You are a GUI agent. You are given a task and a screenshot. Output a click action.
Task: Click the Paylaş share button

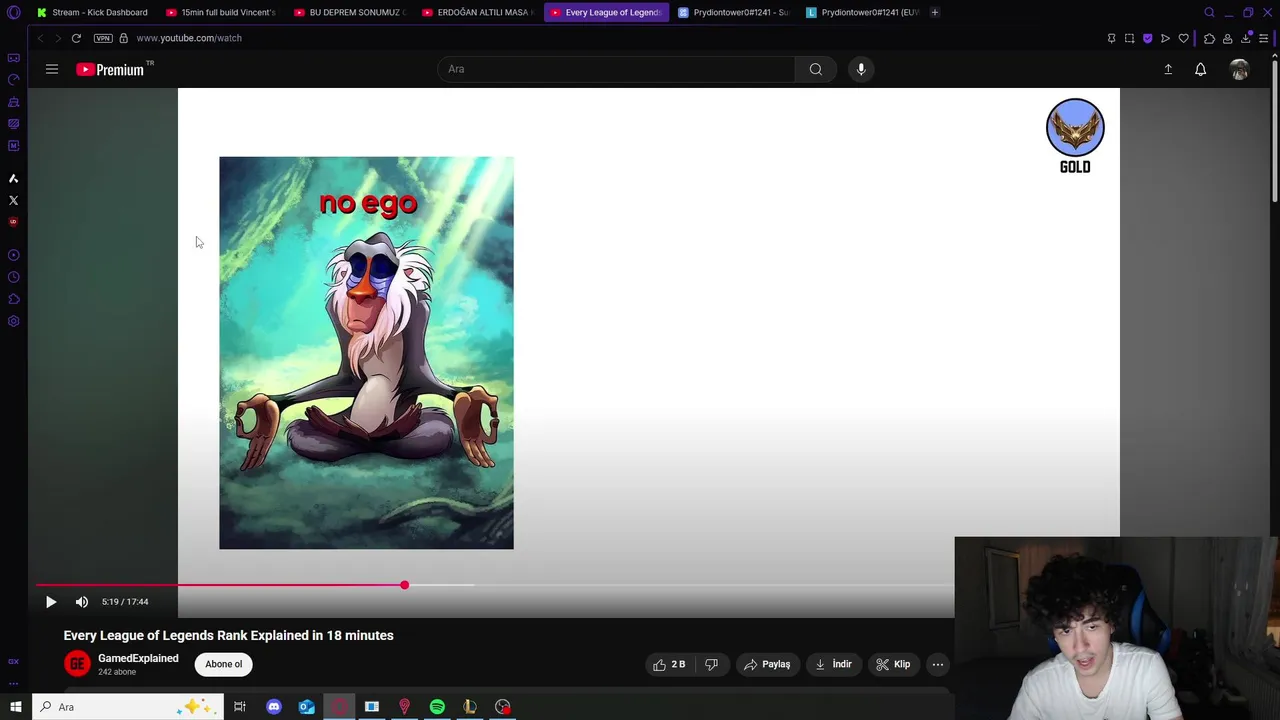click(x=766, y=664)
